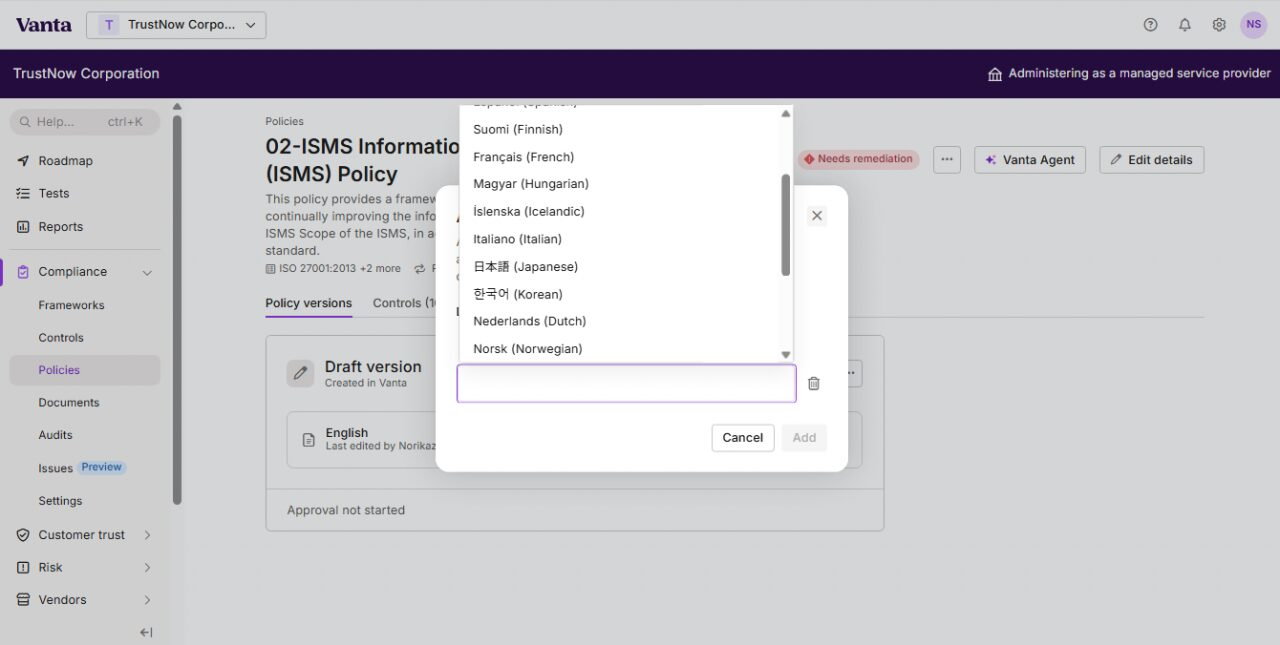Select Policies in sidebar
Screen dimensions: 1280x645
coord(85,370)
